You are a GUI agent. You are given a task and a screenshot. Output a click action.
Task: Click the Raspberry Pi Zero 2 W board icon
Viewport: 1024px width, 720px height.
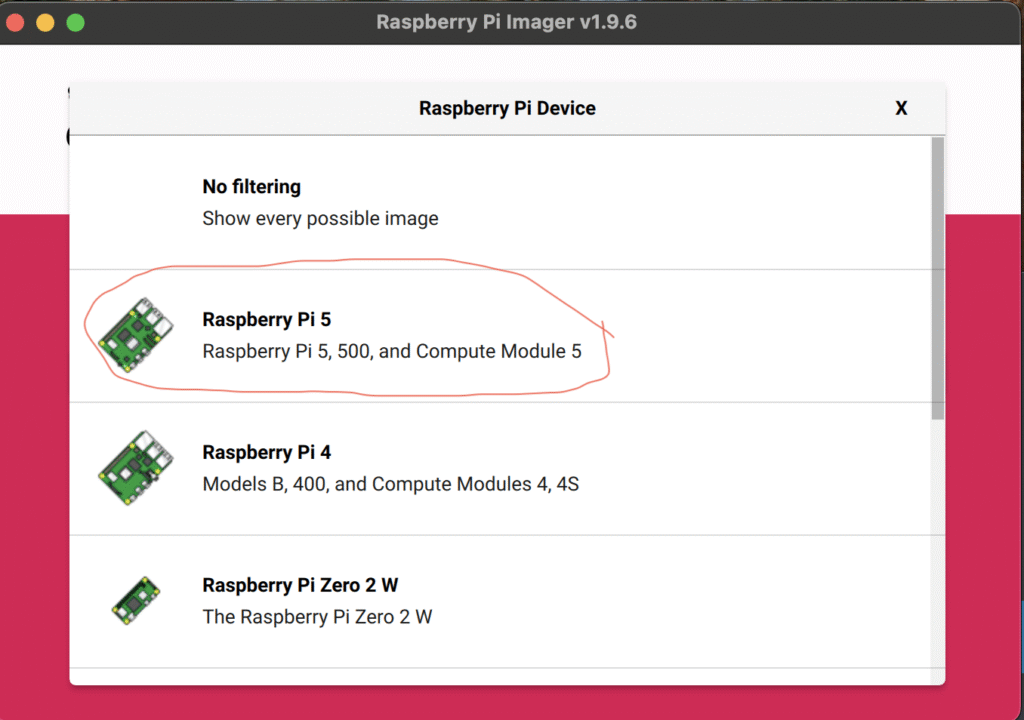(x=136, y=601)
